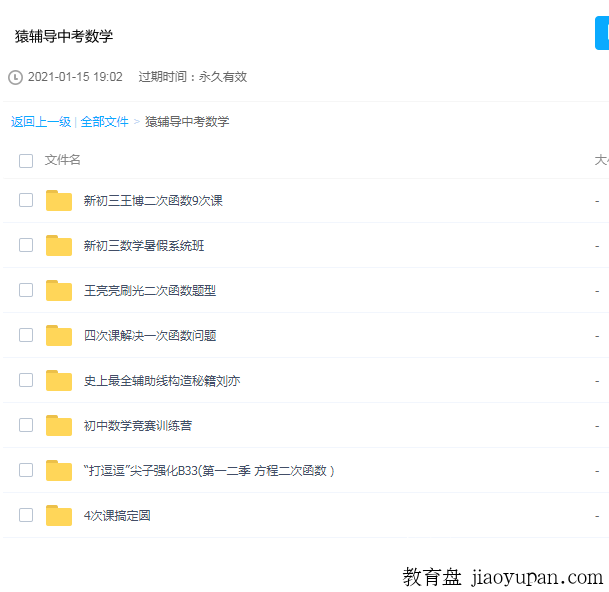Check the box for 4次课搞定圆
Screen dimensions: 609x592
(x=26, y=515)
